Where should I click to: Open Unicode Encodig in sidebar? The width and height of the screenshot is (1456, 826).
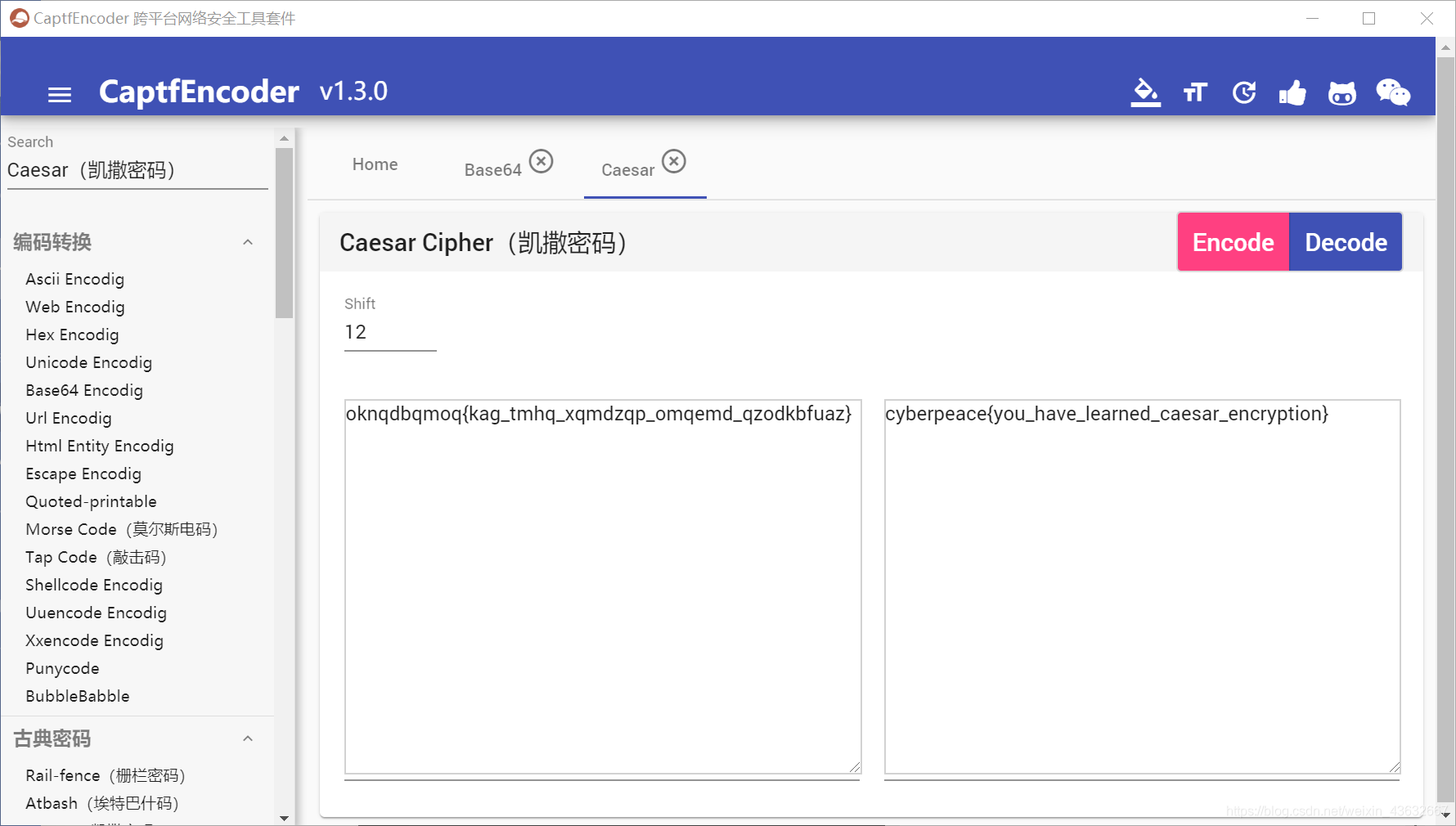point(89,362)
